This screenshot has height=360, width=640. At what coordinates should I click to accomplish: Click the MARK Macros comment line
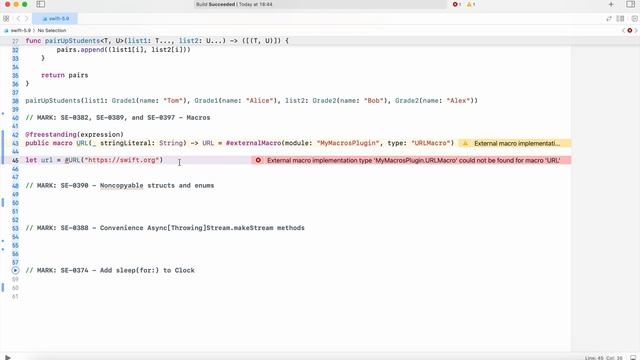(118, 118)
